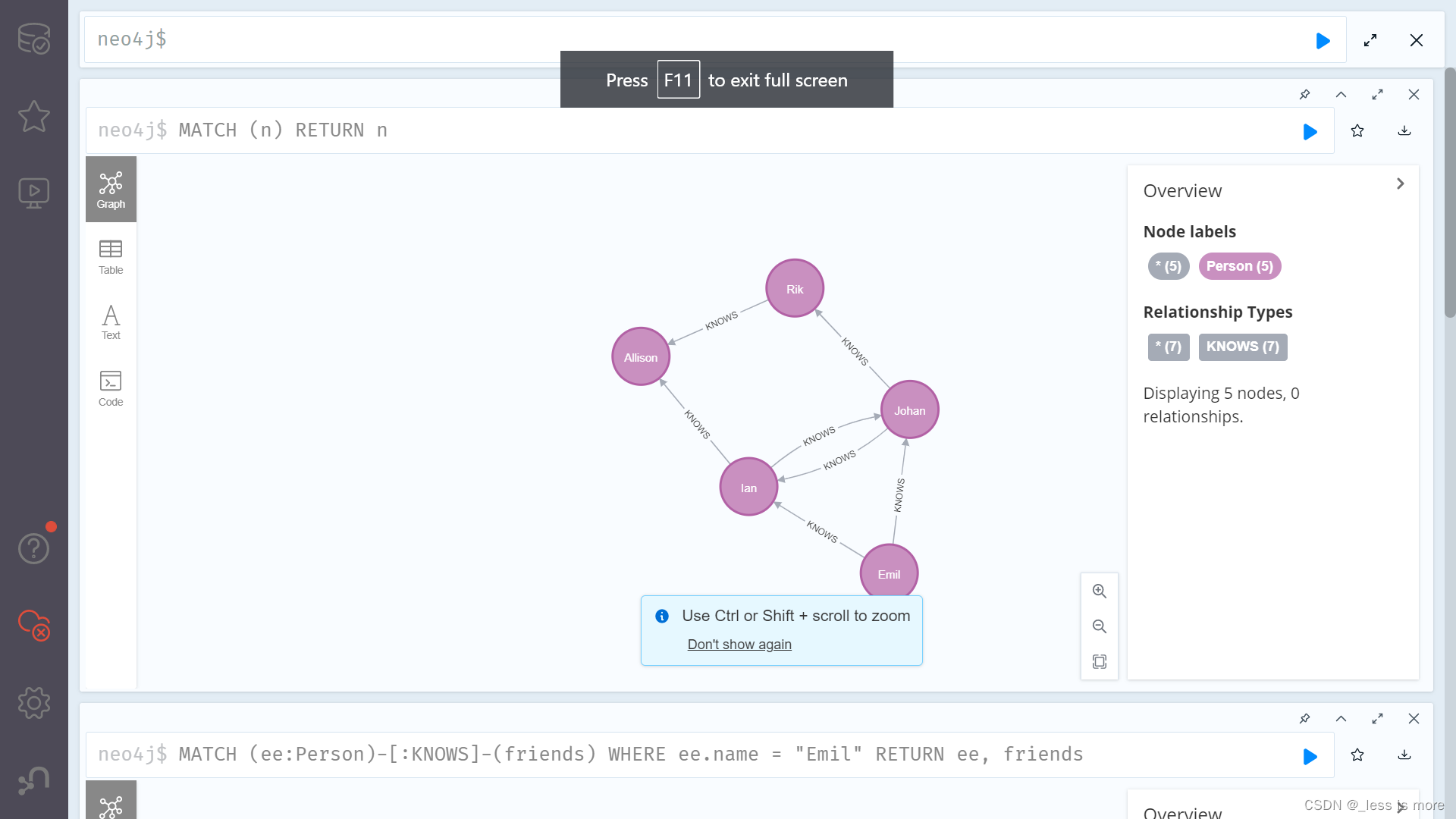
Task: Click the Graph visualization icon
Action: [x=110, y=188]
